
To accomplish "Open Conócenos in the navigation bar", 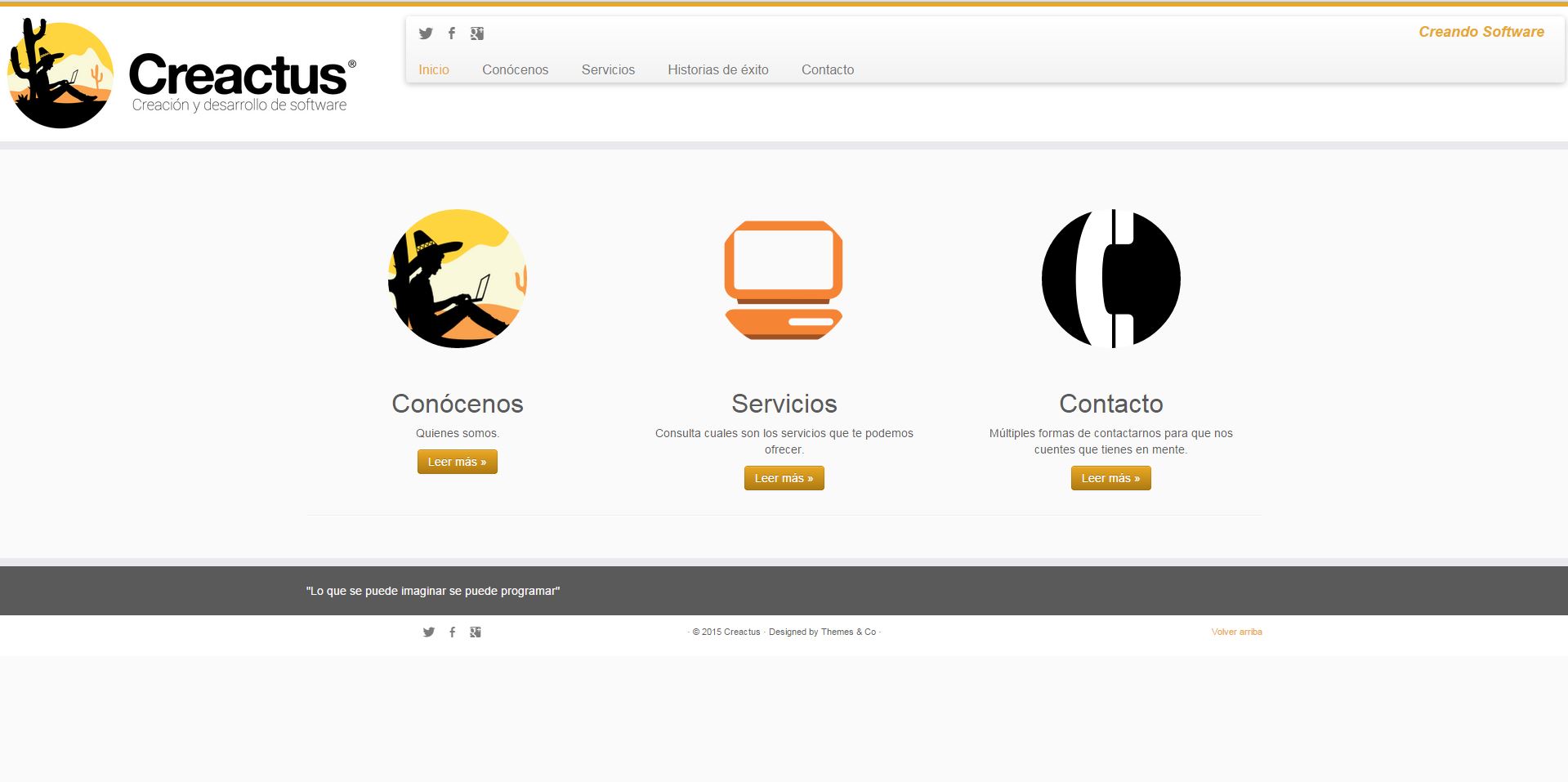I will [515, 70].
